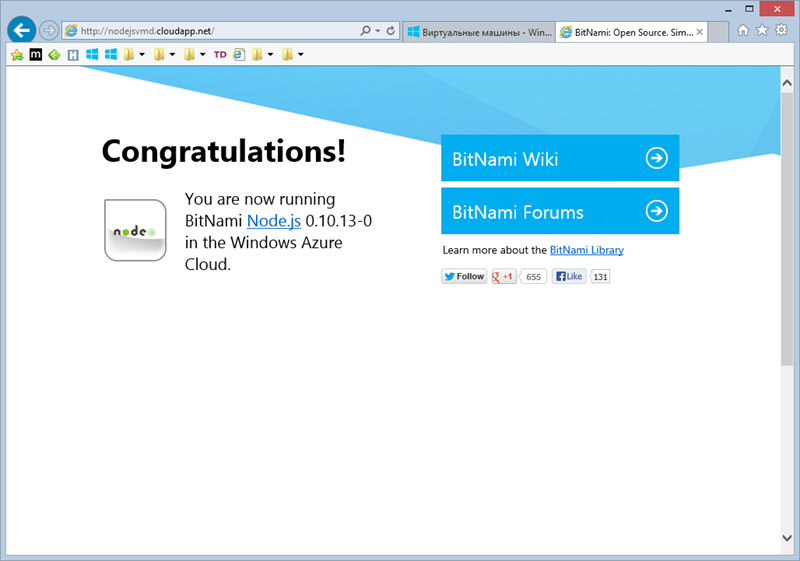Viewport: 800px width, 561px height.
Task: Click the Congratulations! heading
Action: [224, 151]
